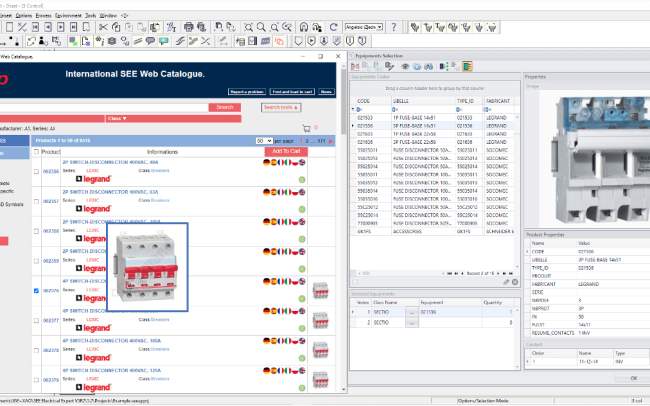Click the red Search button
The width and height of the screenshot is (650, 406).
(x=224, y=107)
